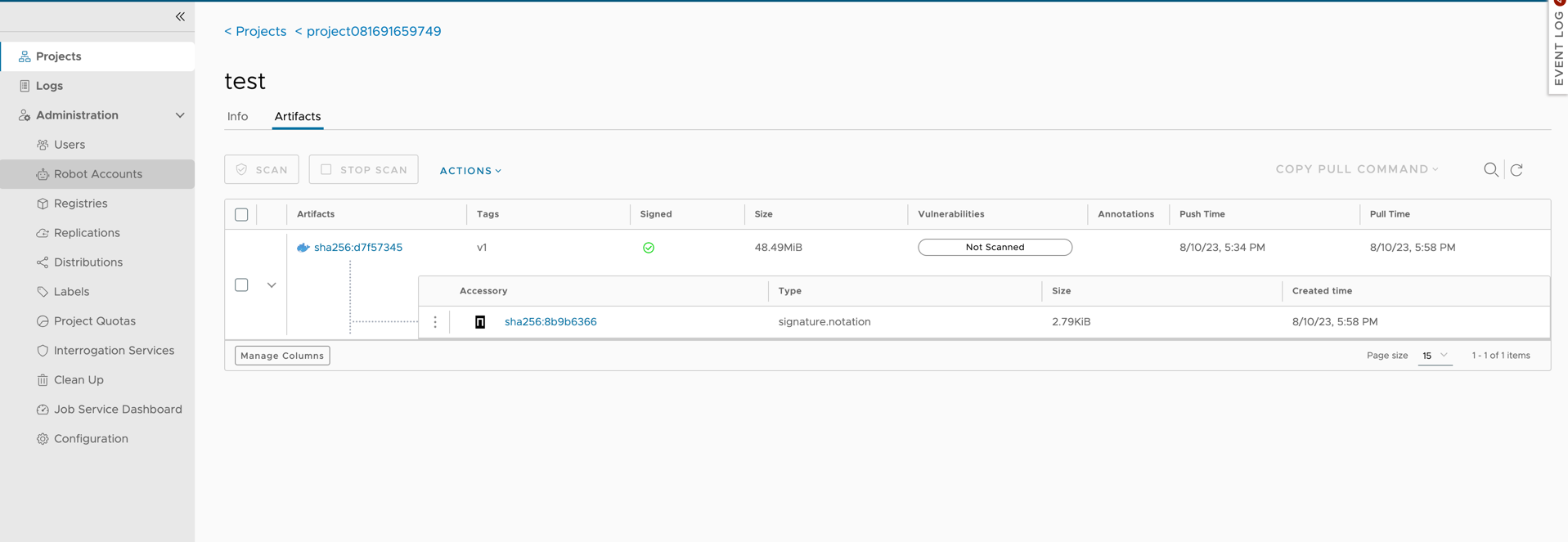Collapse the sidebar with double-chevron icon
This screenshot has width=1568, height=542.
click(x=180, y=16)
